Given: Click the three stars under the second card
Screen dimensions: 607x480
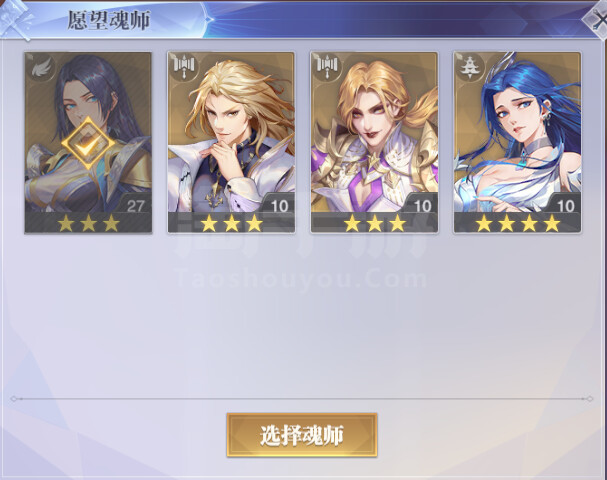Looking at the screenshot, I should pos(231,224).
